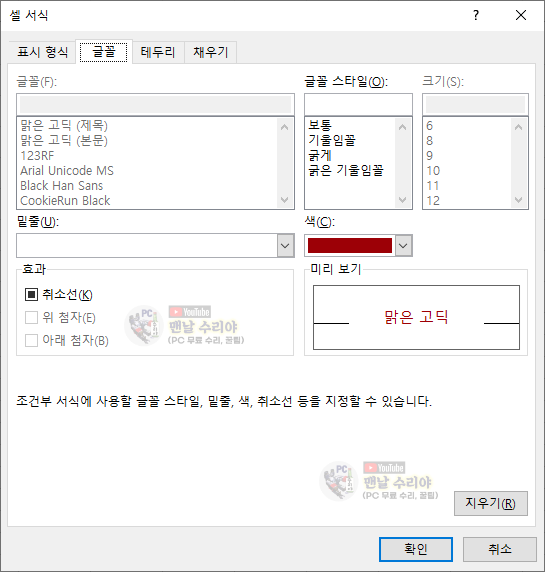Click the size list scroll down arrow

click(x=518, y=200)
